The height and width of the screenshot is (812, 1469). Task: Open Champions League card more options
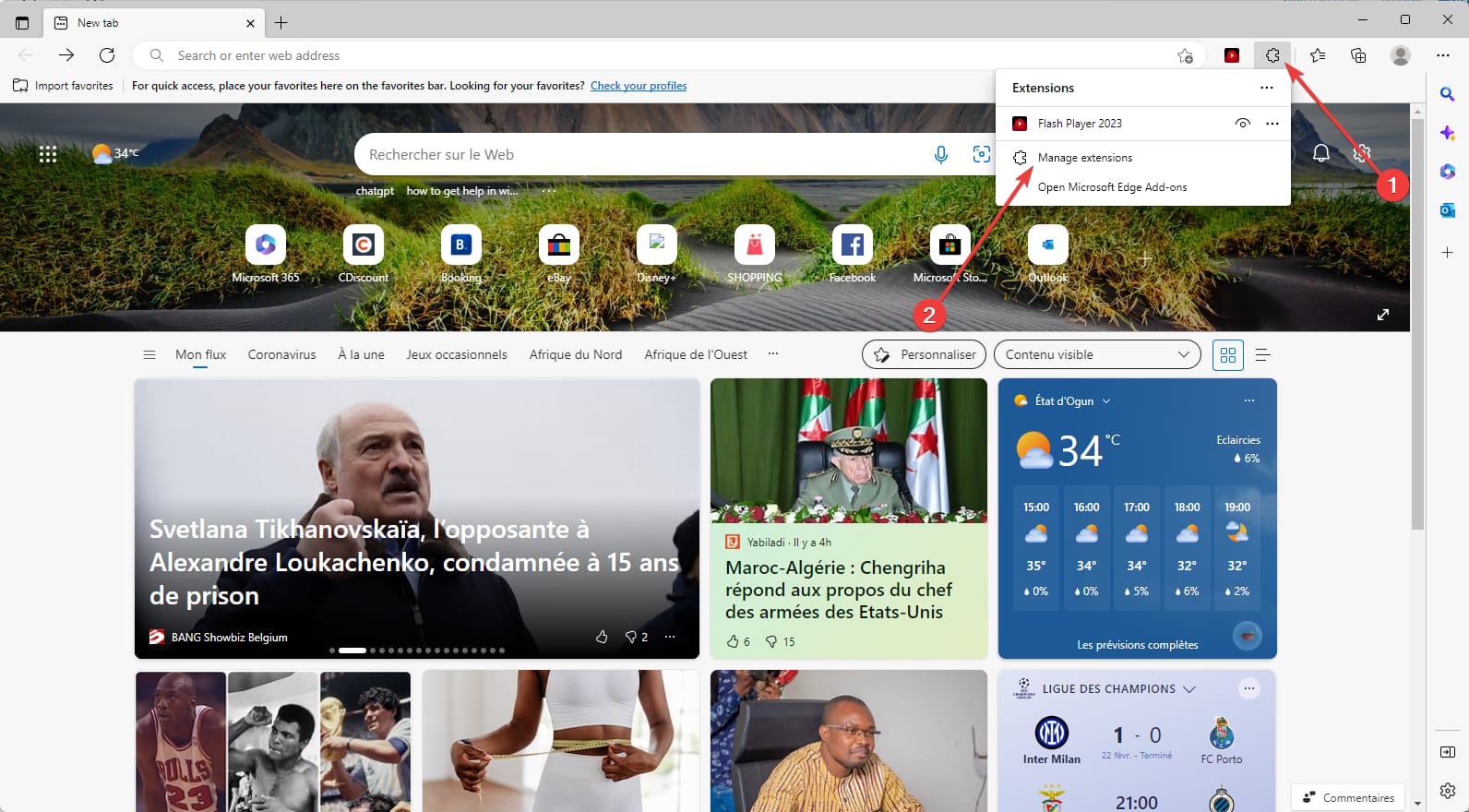point(1249,688)
